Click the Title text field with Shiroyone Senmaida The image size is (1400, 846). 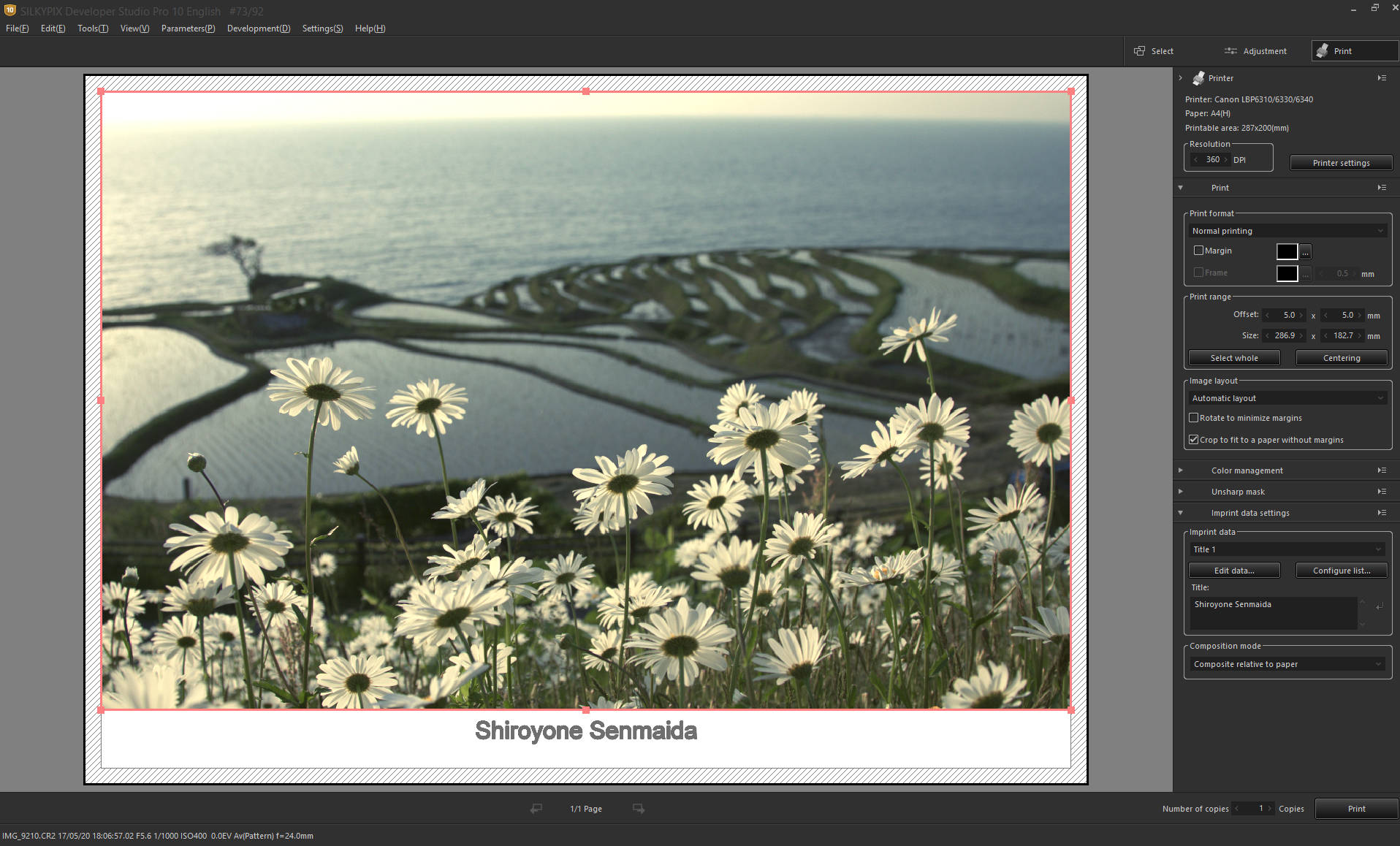pos(1274,613)
